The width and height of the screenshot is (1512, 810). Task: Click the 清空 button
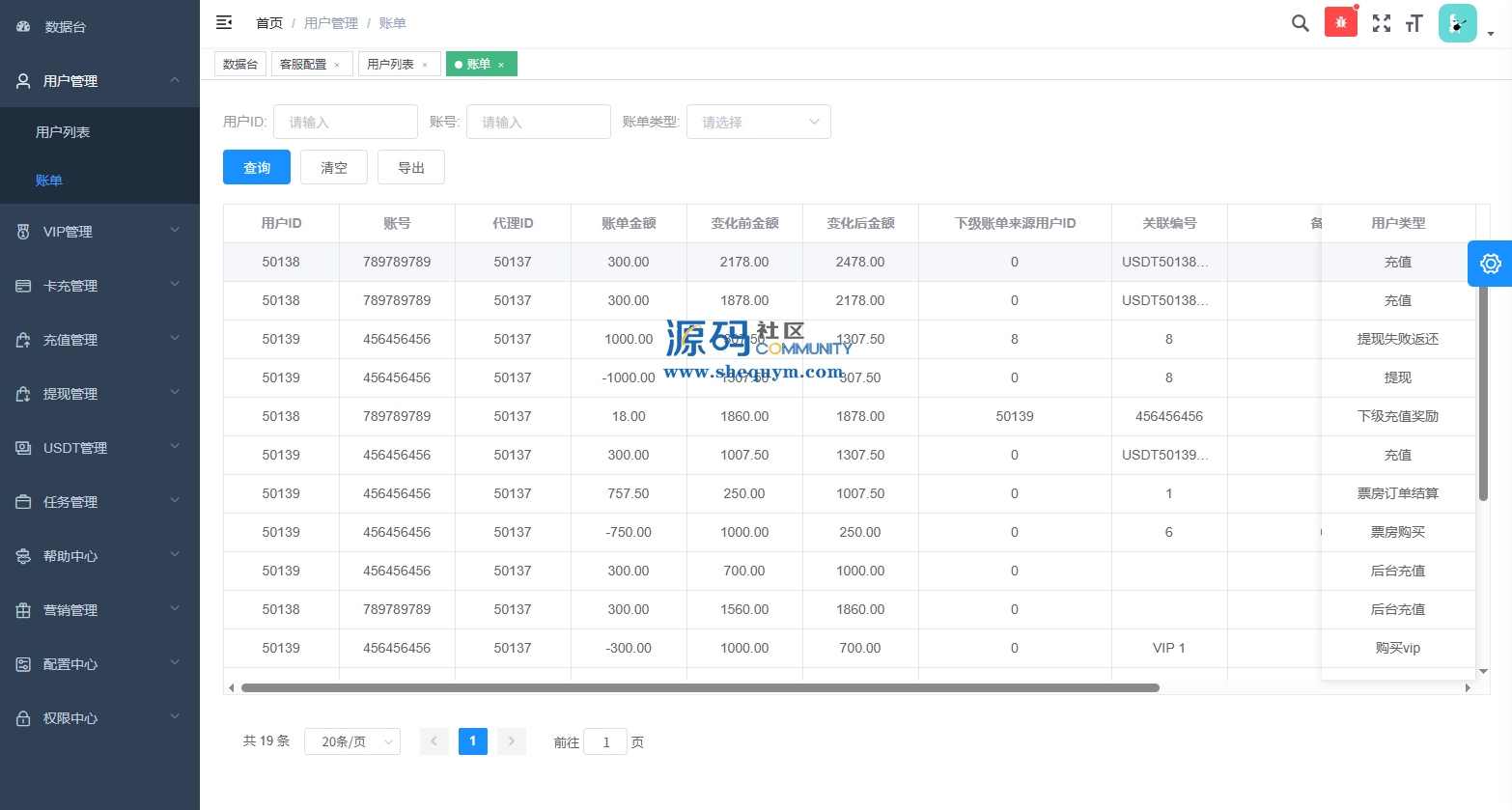pos(333,167)
